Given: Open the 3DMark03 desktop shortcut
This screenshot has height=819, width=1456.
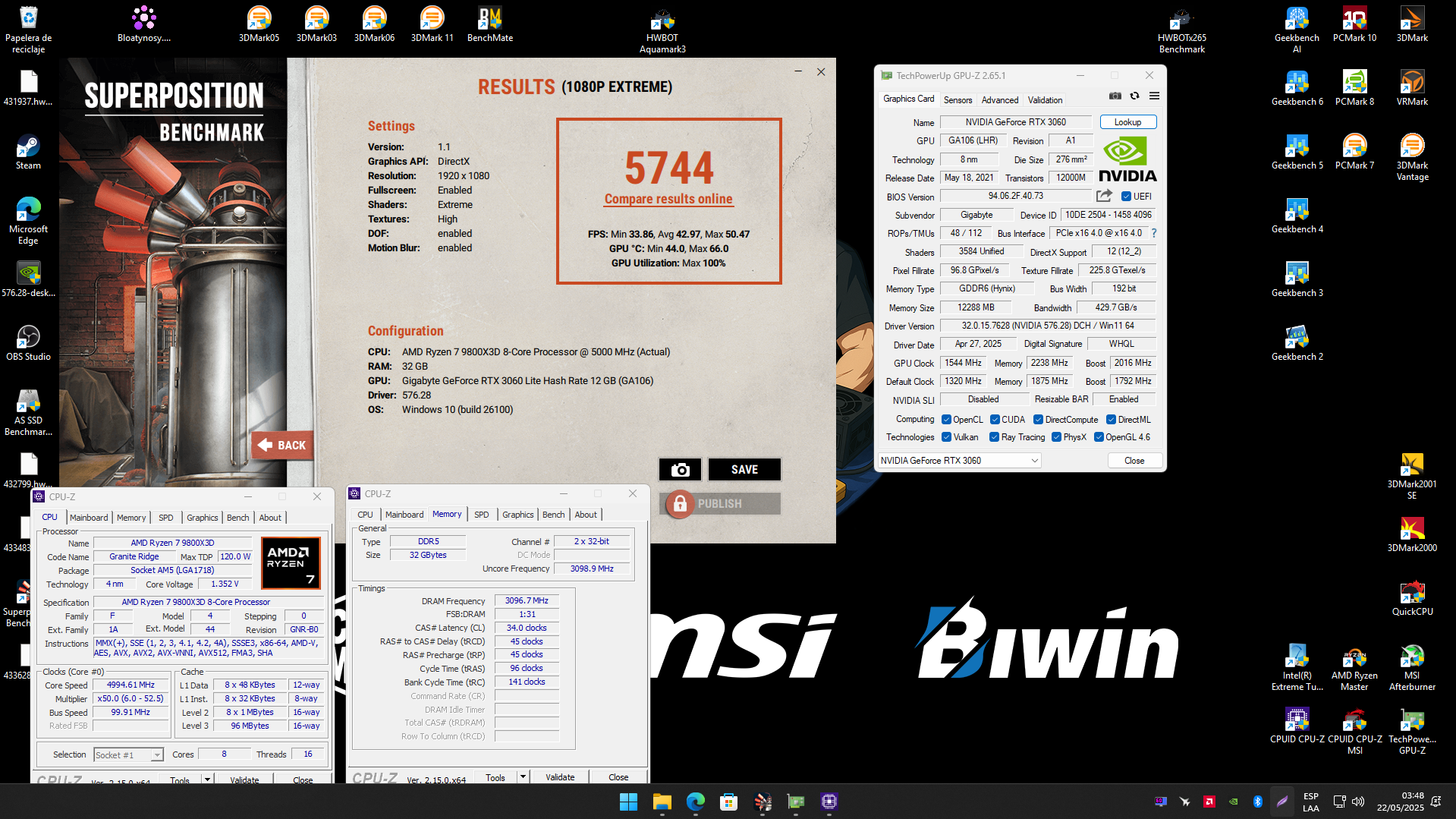Looking at the screenshot, I should [316, 24].
